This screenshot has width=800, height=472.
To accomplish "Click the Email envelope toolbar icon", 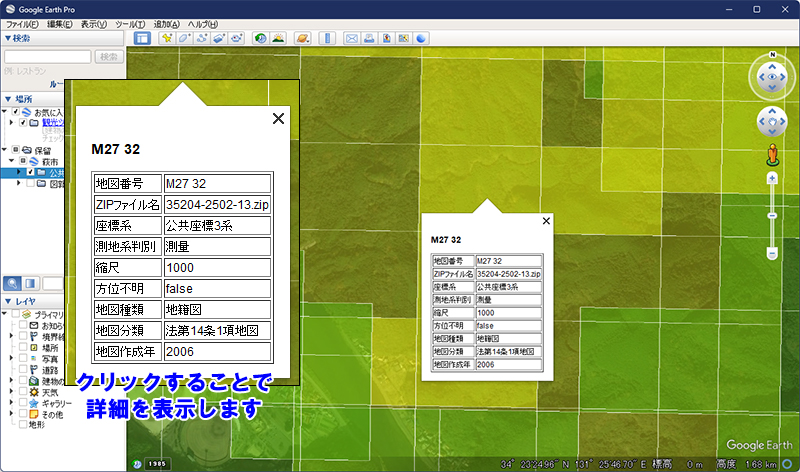I will [352, 38].
